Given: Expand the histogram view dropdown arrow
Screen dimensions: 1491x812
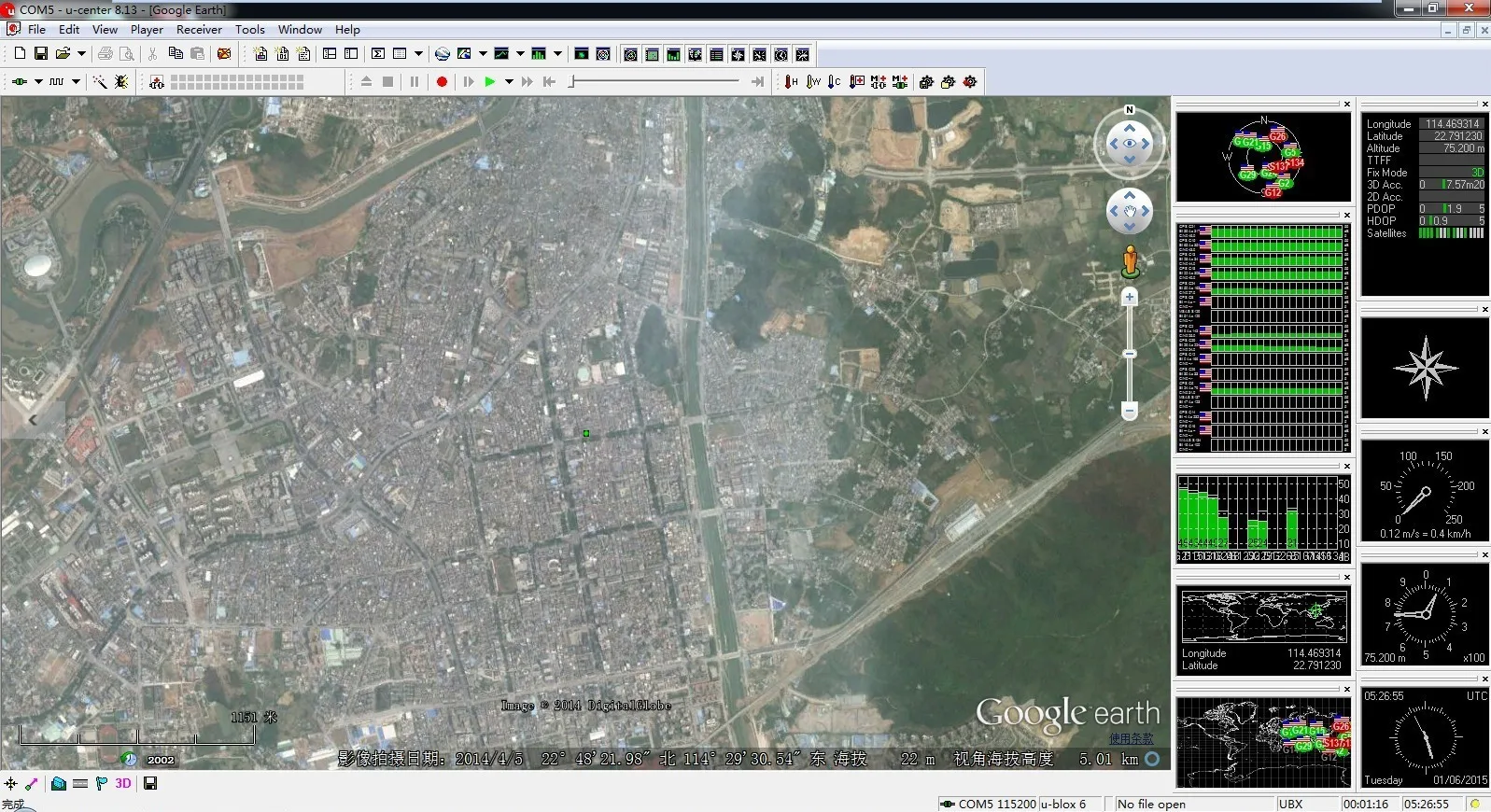Looking at the screenshot, I should point(557,54).
